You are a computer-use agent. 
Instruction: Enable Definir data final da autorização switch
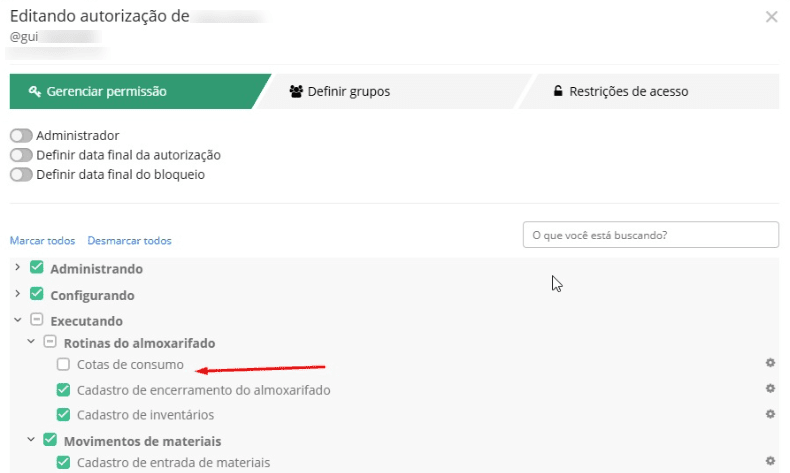click(x=21, y=155)
